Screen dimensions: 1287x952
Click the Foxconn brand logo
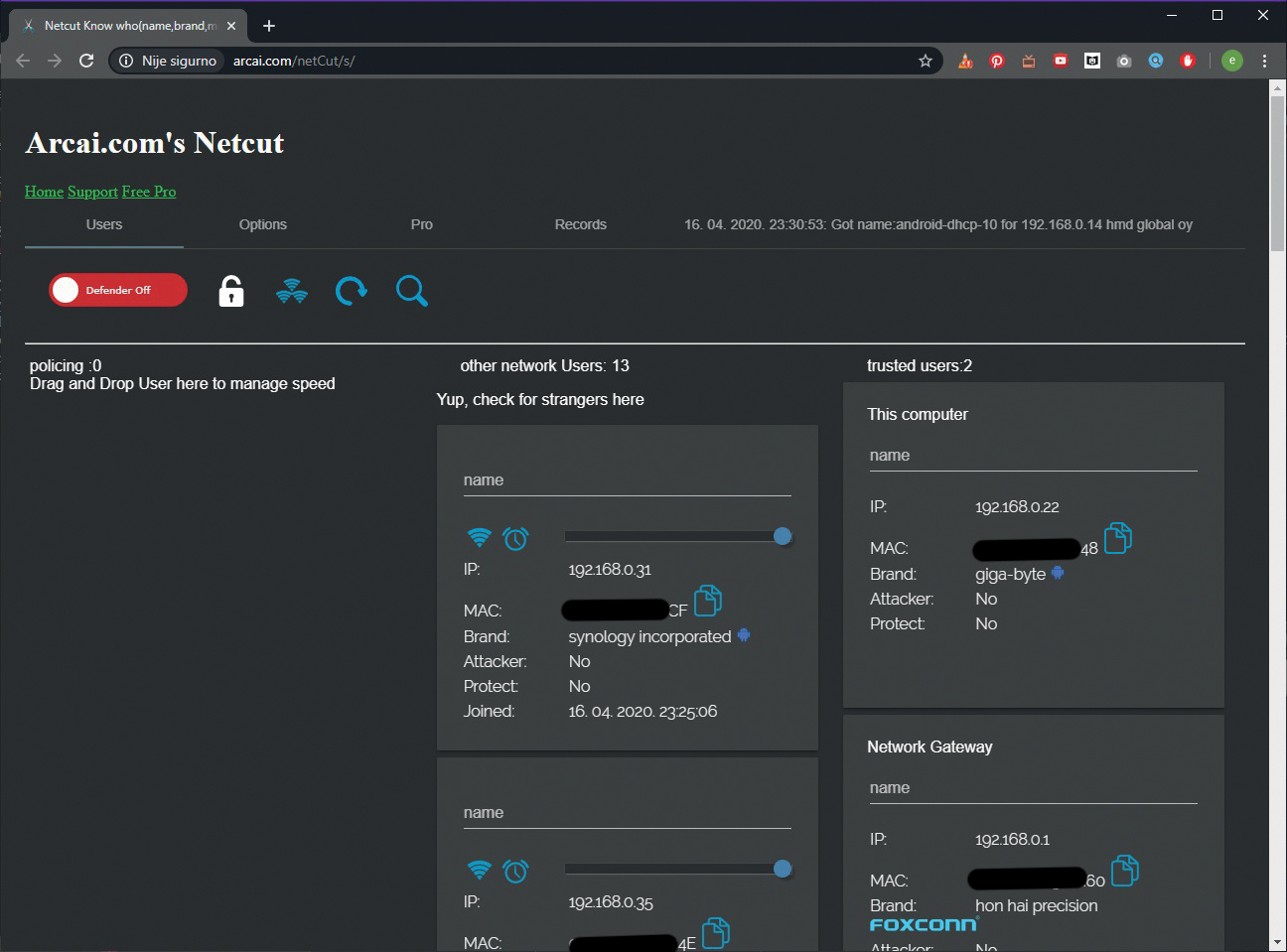pos(924,924)
